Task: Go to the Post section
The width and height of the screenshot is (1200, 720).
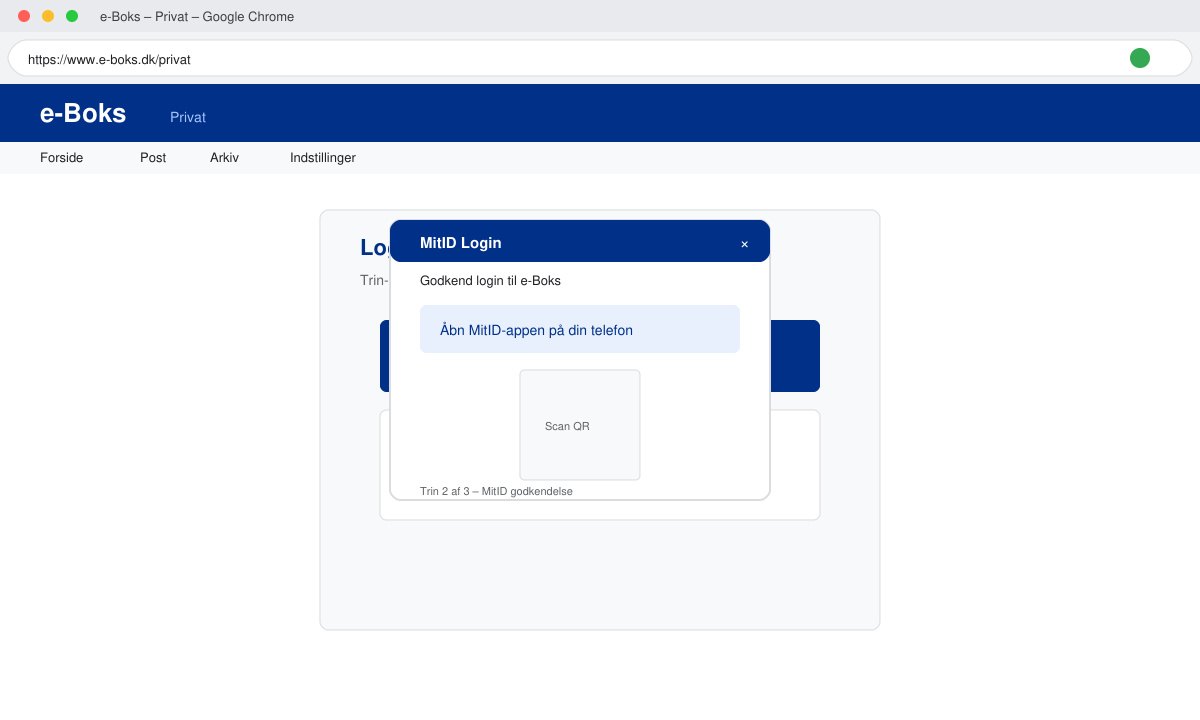Action: click(153, 158)
